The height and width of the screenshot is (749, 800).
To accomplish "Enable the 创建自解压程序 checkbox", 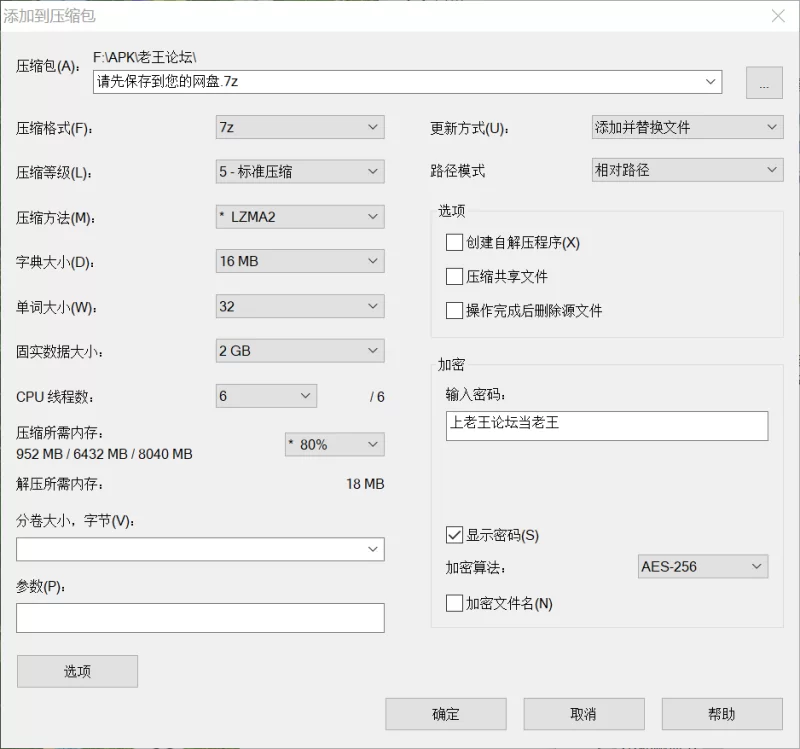I will pos(455,242).
